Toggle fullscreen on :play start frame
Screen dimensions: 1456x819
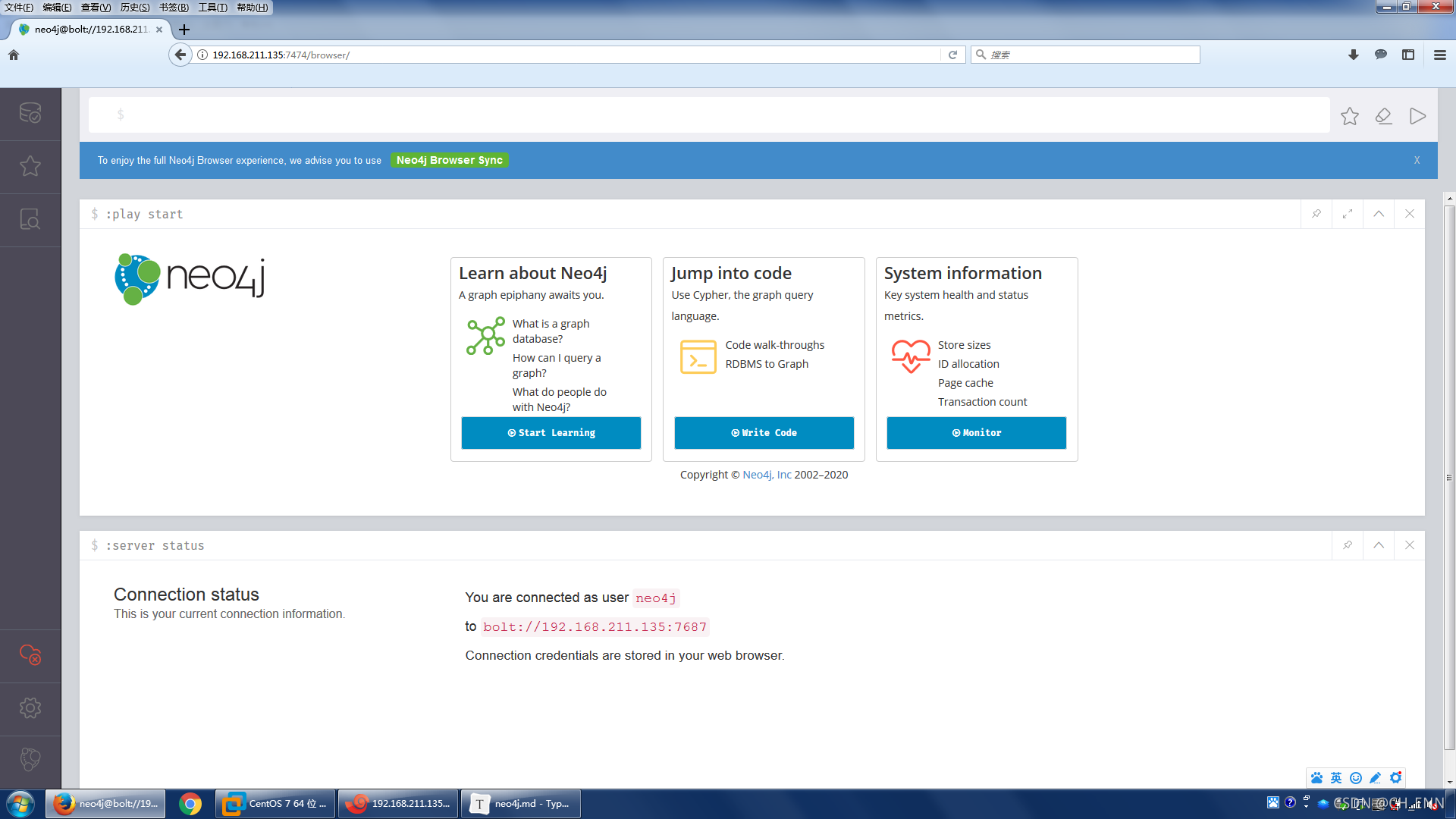[x=1348, y=214]
